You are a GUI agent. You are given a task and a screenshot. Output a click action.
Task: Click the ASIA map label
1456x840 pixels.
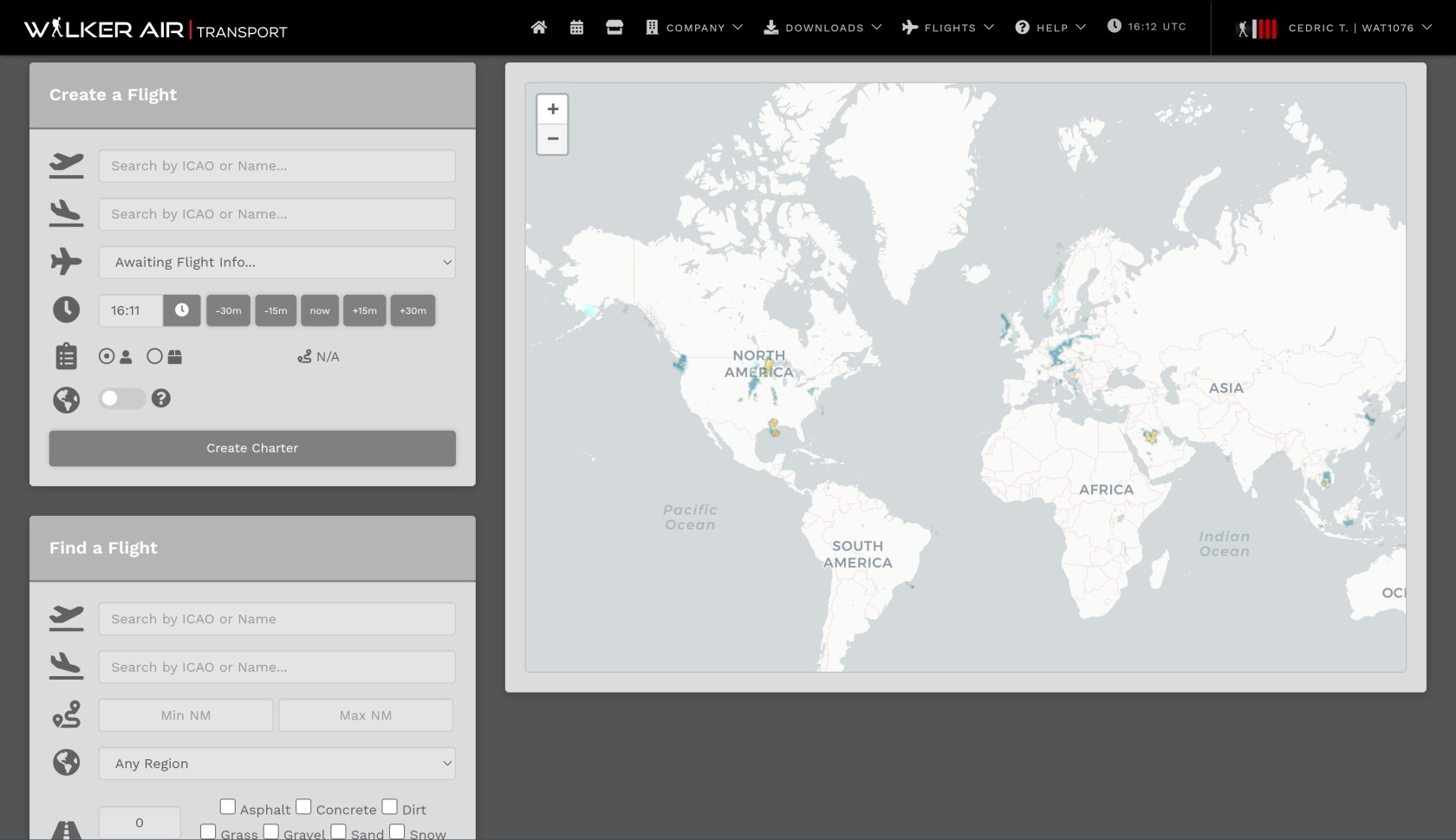click(1226, 388)
